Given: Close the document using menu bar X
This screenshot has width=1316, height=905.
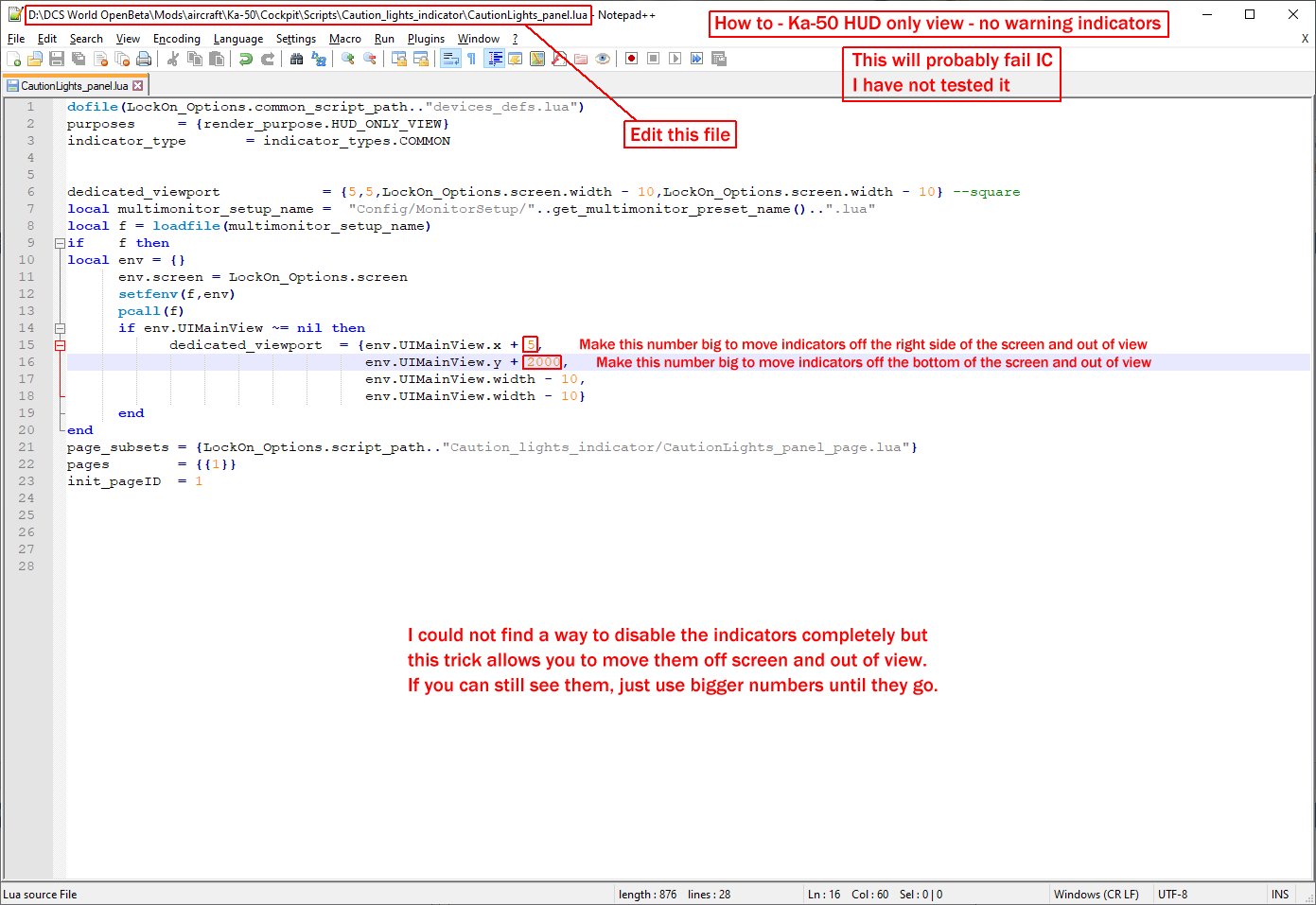Looking at the screenshot, I should point(1305,39).
